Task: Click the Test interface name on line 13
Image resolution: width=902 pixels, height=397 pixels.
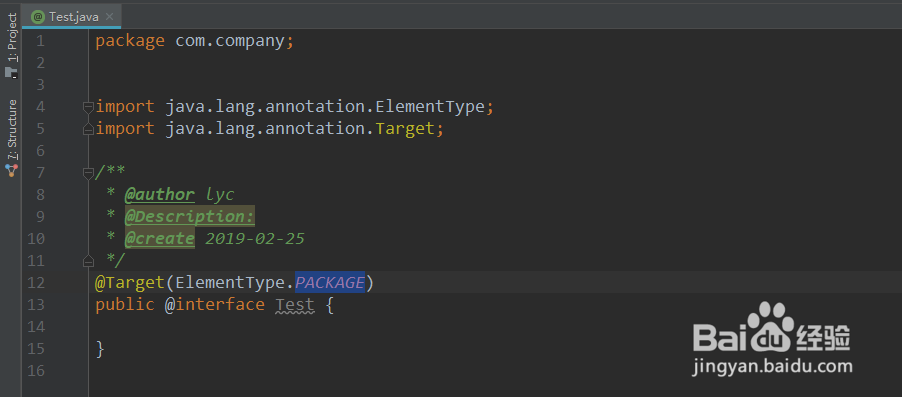Action: click(295, 304)
